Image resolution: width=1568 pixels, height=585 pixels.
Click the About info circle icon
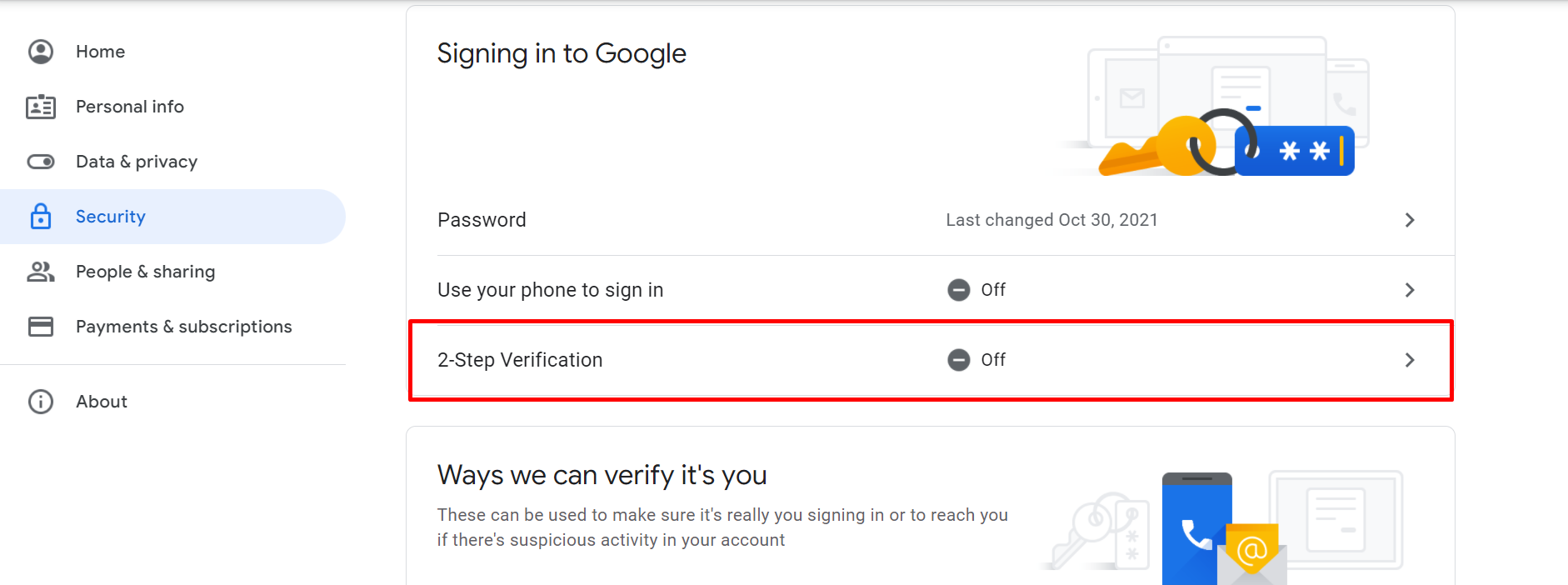coord(41,402)
